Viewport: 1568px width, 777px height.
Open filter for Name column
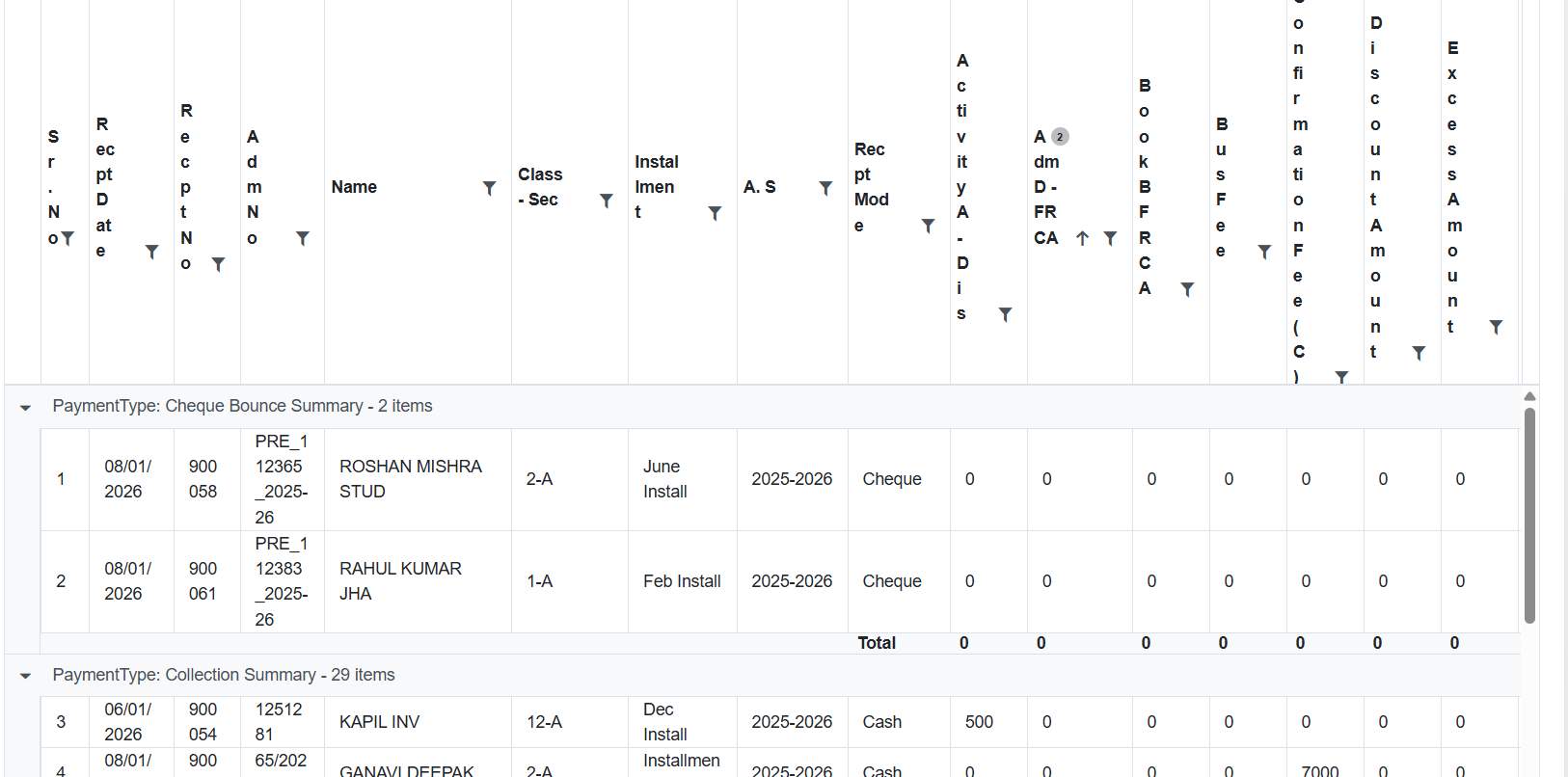pyautogui.click(x=490, y=189)
